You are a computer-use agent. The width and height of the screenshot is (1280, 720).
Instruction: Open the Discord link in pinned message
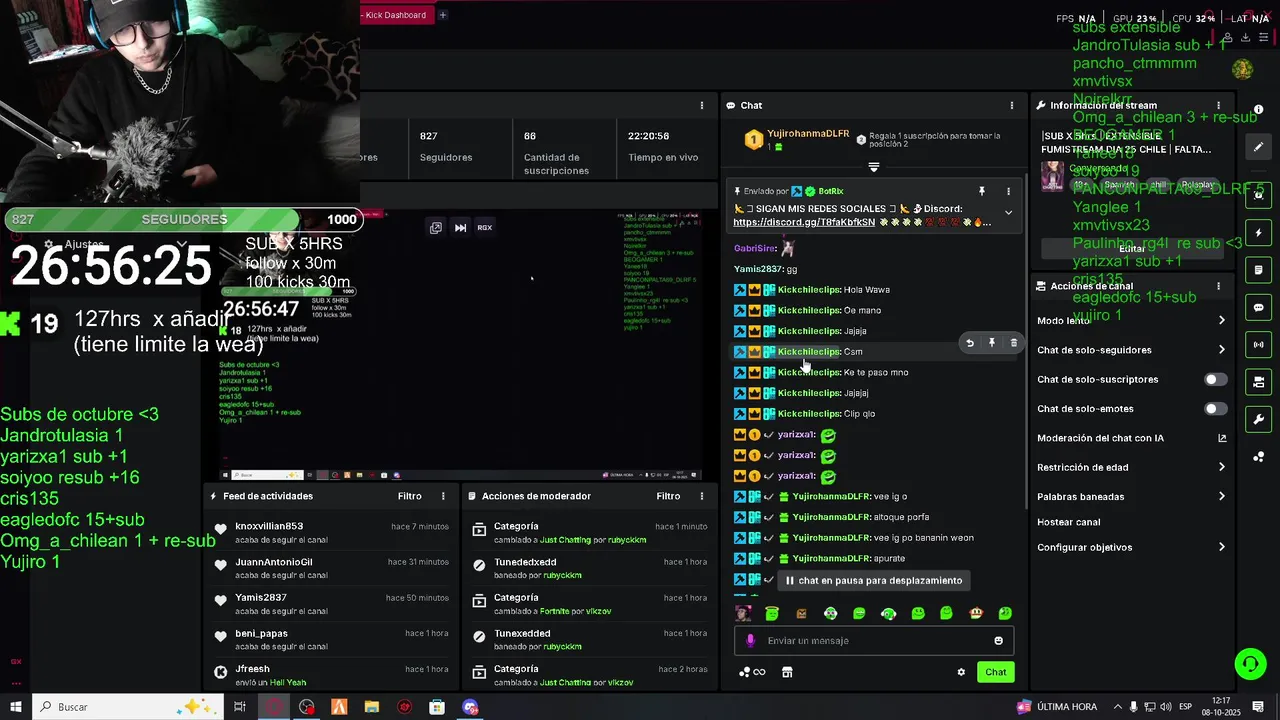coord(804,223)
